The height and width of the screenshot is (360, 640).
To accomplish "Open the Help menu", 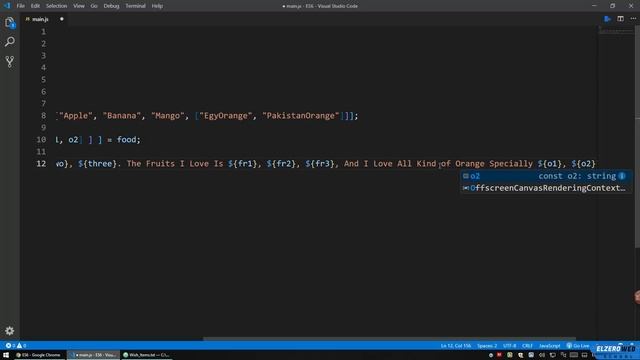I will 157,6.
